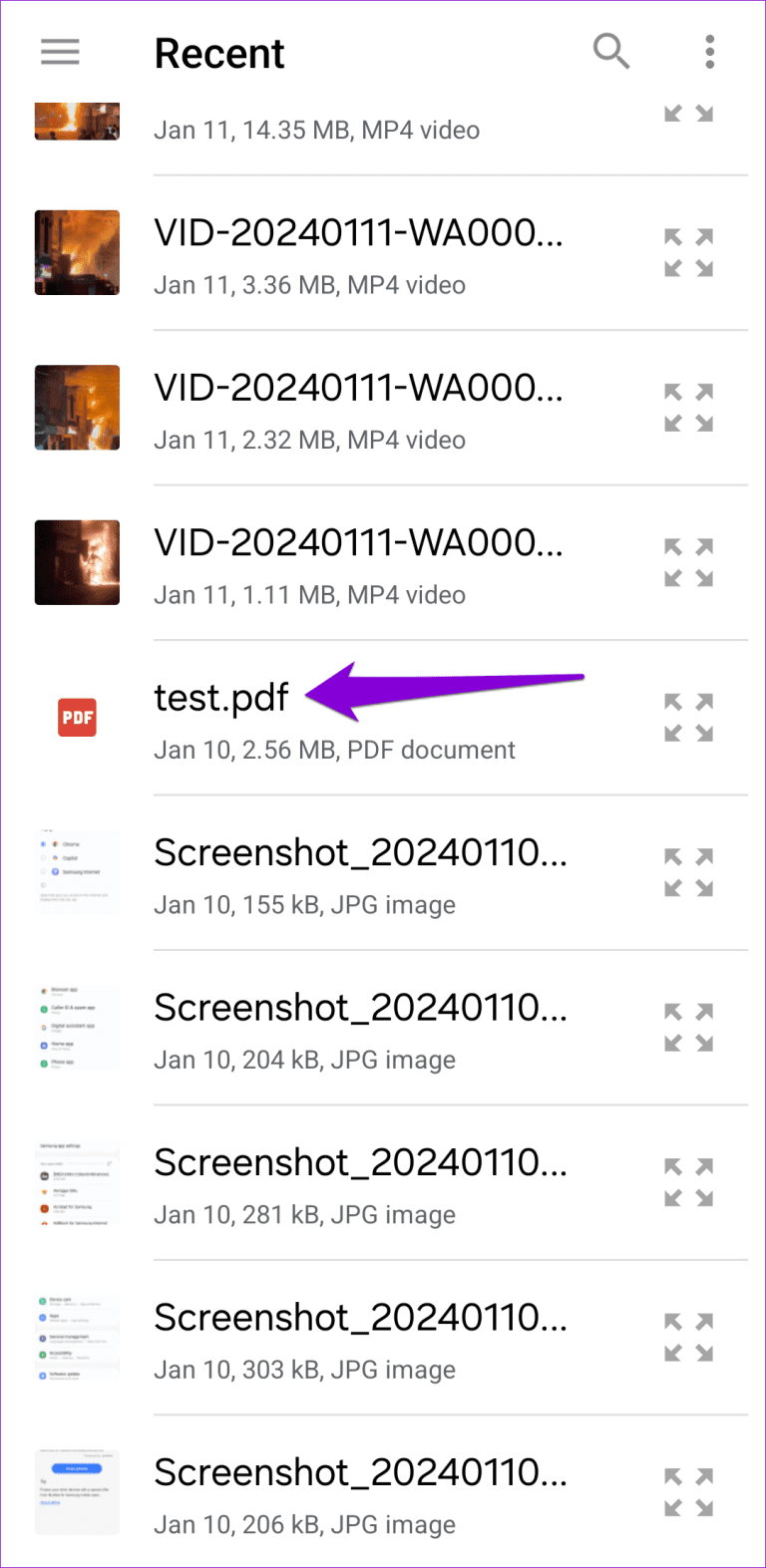Click the fire video thumbnail of 2.32 MB
The width and height of the screenshot is (766, 1568).
[x=77, y=407]
